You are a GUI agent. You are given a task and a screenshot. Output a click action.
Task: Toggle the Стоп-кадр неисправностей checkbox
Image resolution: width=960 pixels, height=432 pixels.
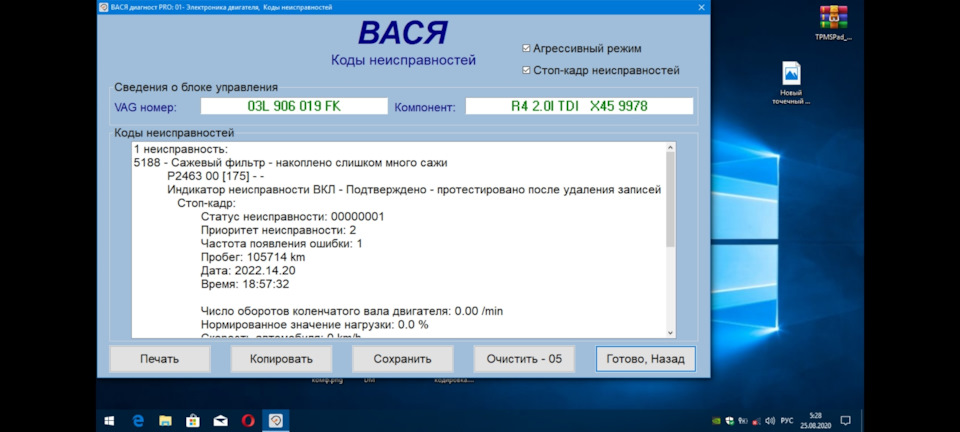tap(526, 70)
